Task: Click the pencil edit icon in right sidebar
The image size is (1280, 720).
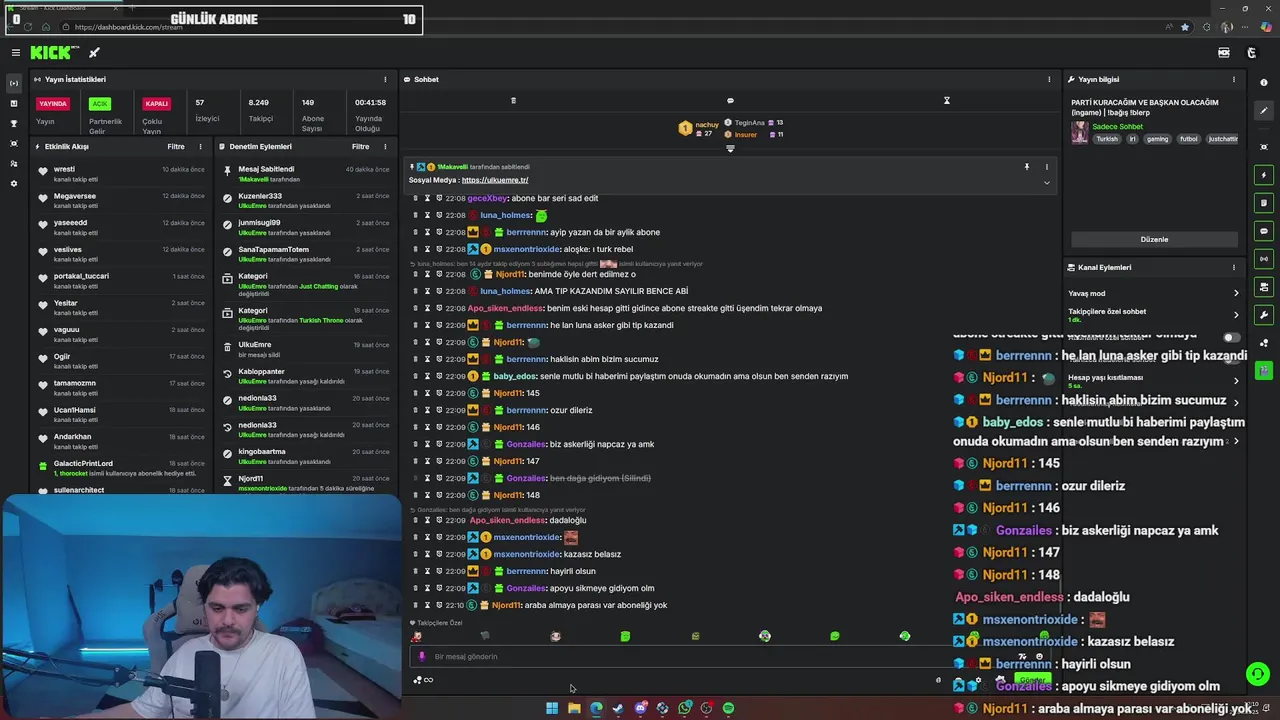Action: coord(1264,111)
